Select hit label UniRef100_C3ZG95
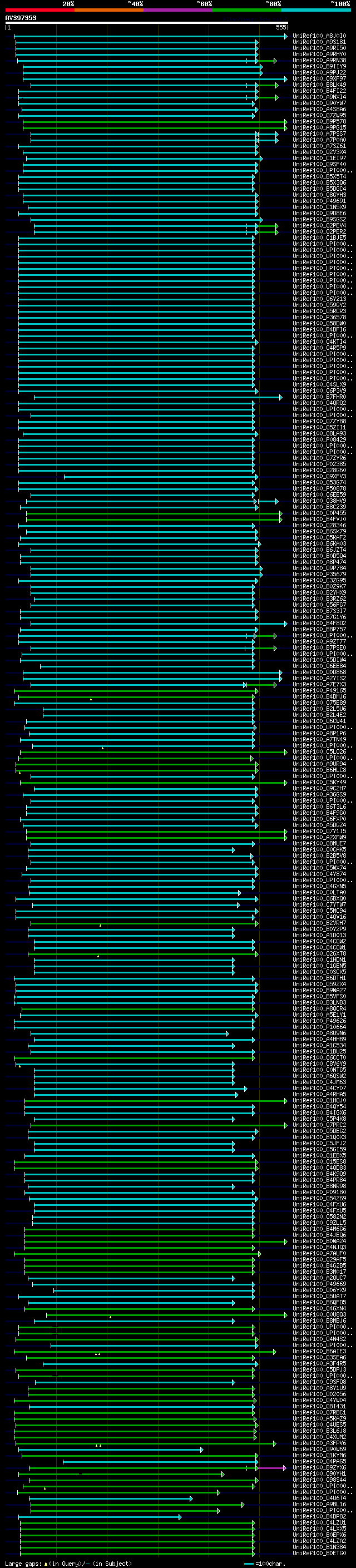 319,581
